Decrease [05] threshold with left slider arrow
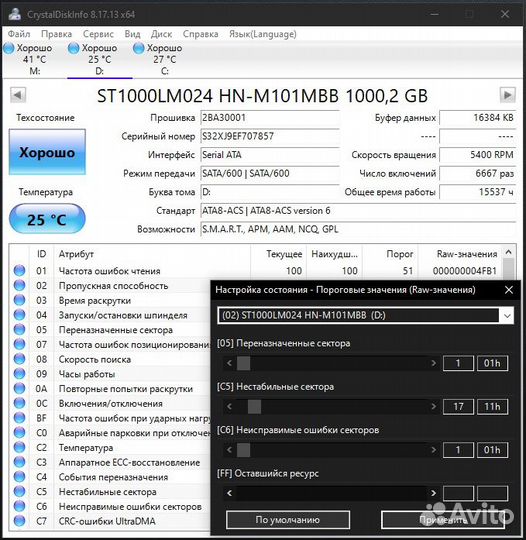 click(x=229, y=363)
